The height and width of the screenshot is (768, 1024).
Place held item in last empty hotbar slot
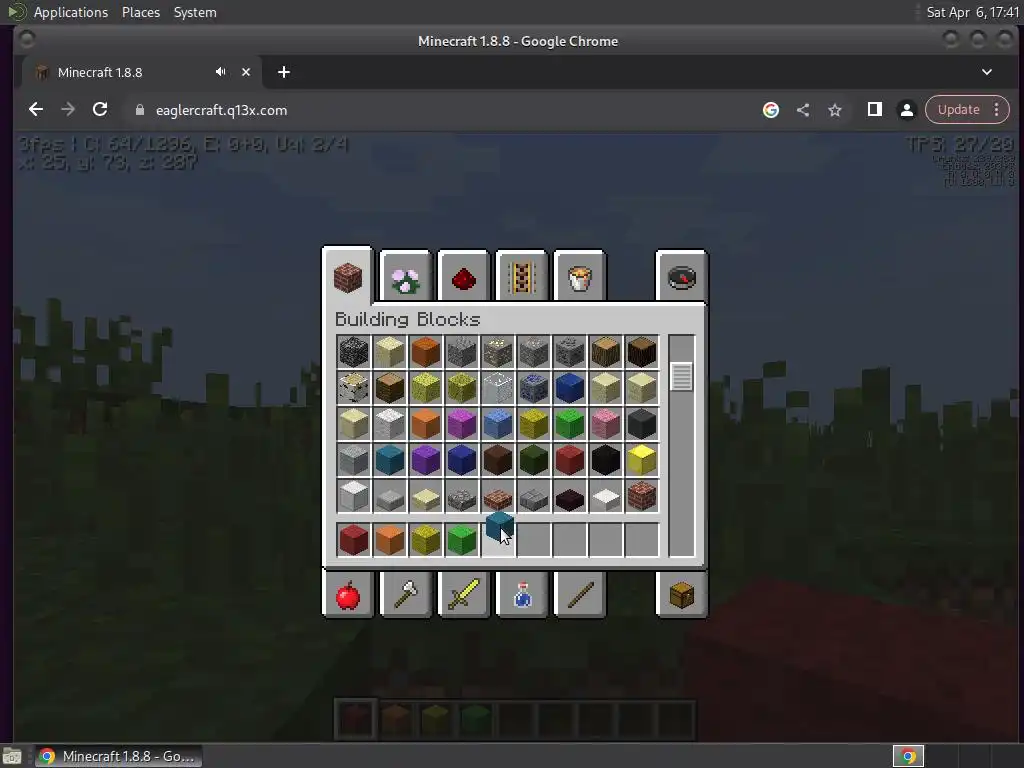point(641,540)
